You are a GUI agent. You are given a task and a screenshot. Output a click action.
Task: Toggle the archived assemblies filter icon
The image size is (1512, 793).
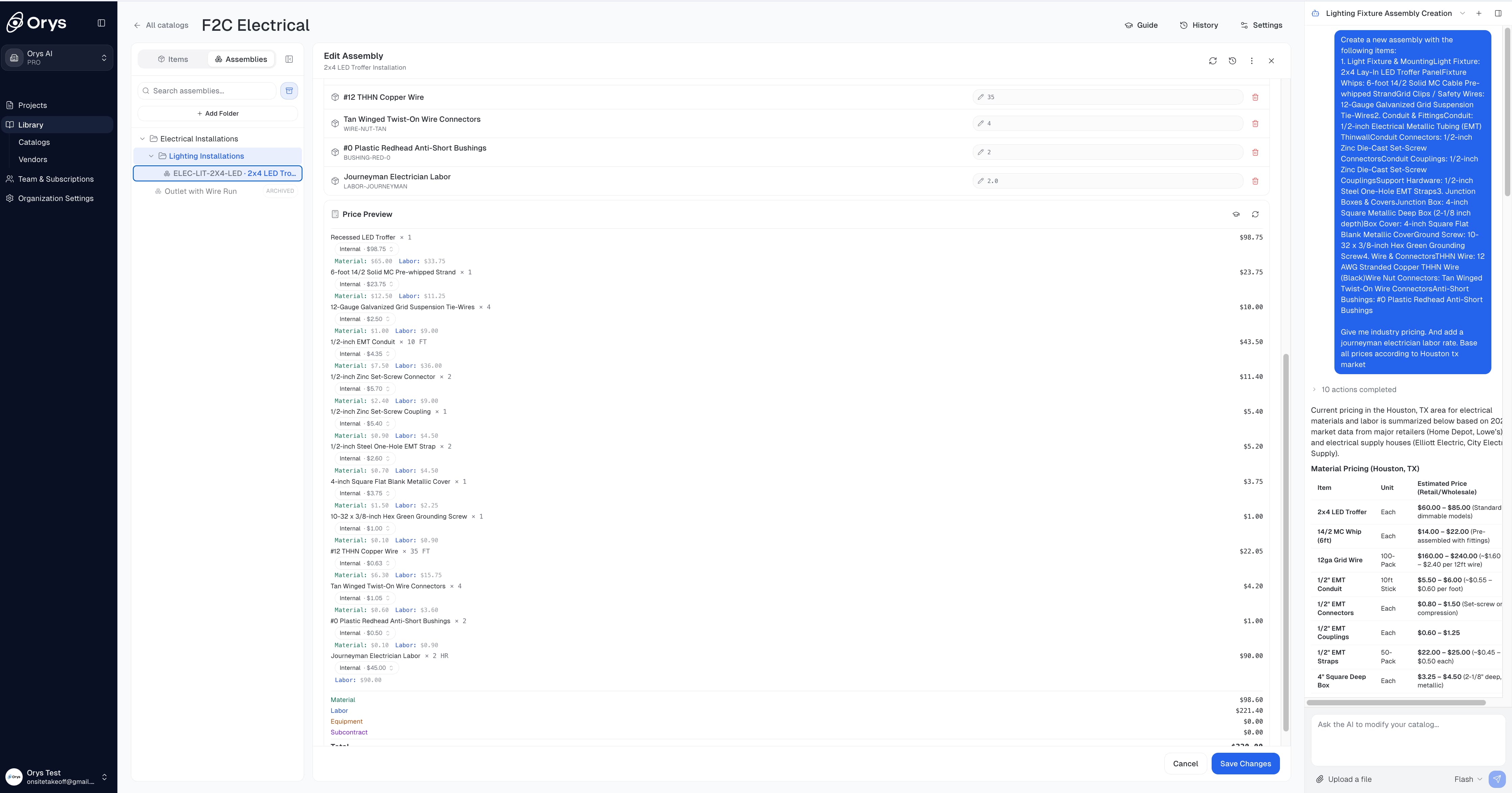[289, 91]
